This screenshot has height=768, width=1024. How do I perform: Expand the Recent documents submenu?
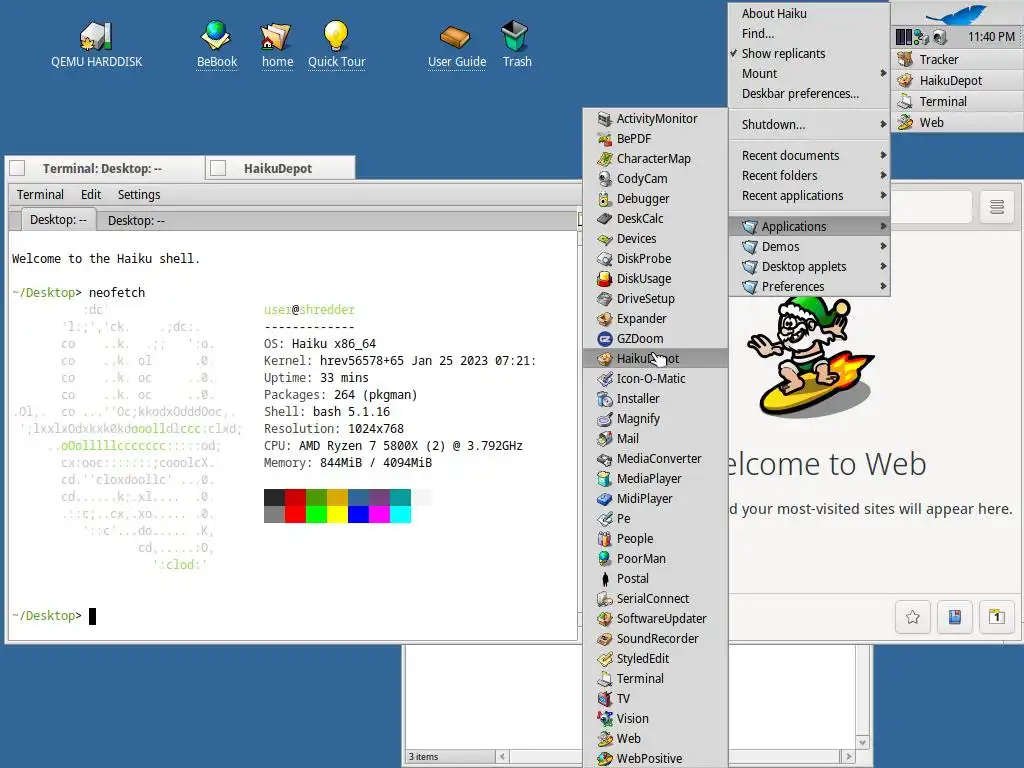click(x=809, y=155)
